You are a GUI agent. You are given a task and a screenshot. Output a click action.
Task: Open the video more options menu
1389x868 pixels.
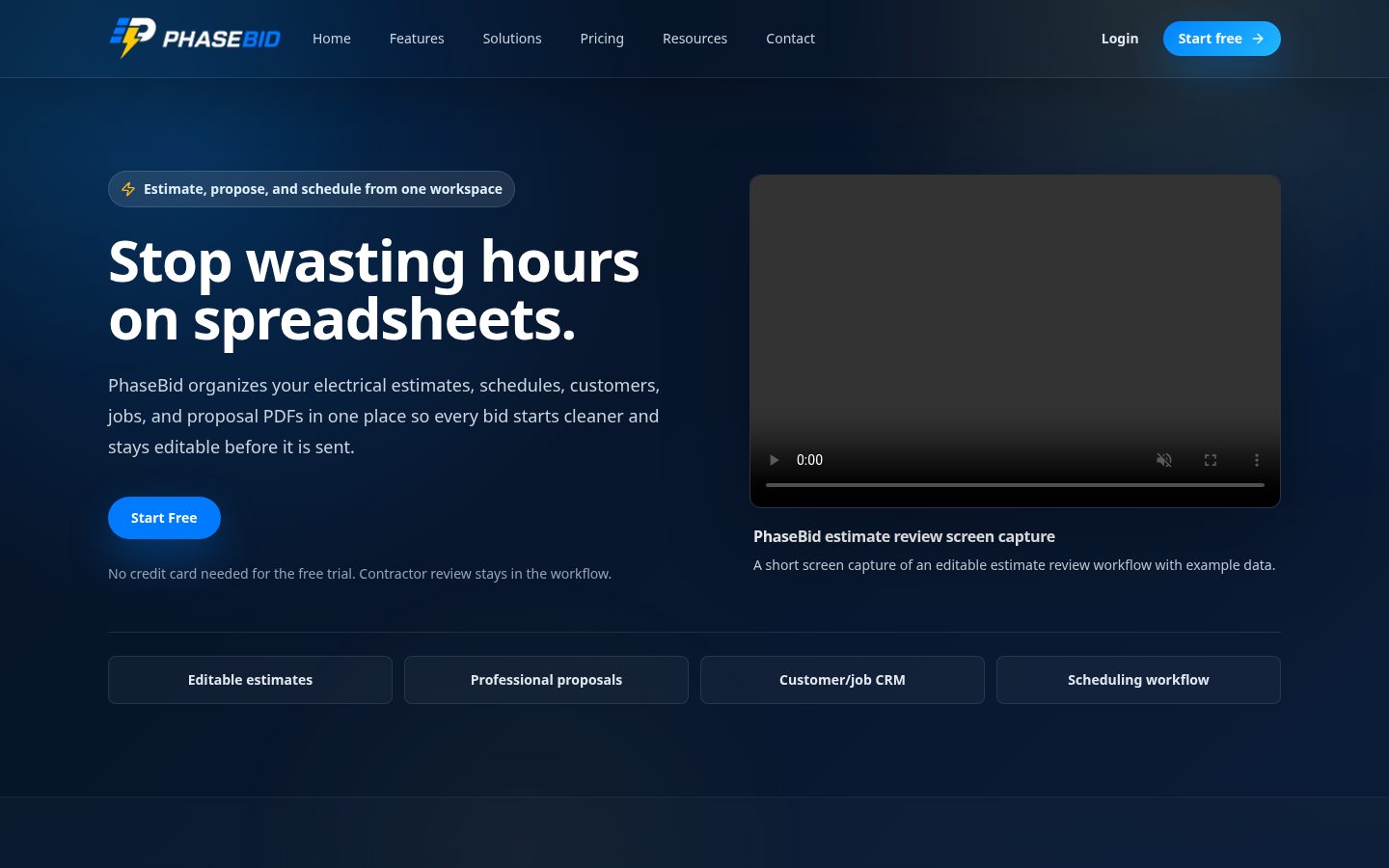click(x=1257, y=460)
